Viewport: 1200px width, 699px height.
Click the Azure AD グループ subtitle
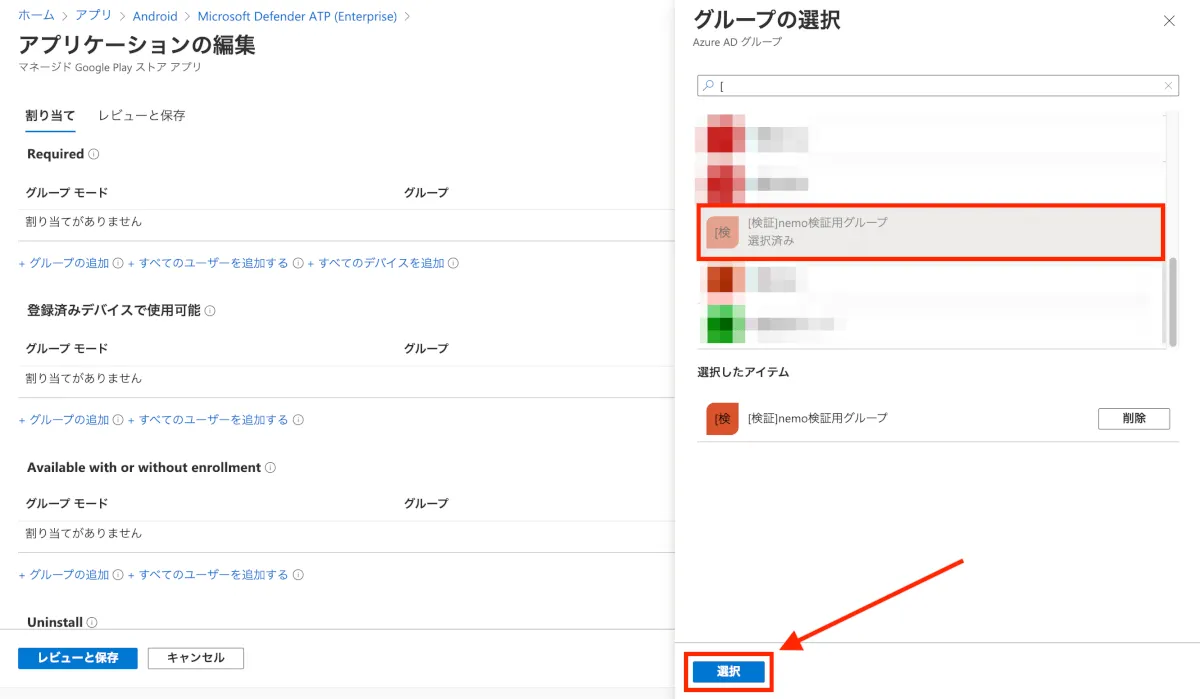[737, 42]
